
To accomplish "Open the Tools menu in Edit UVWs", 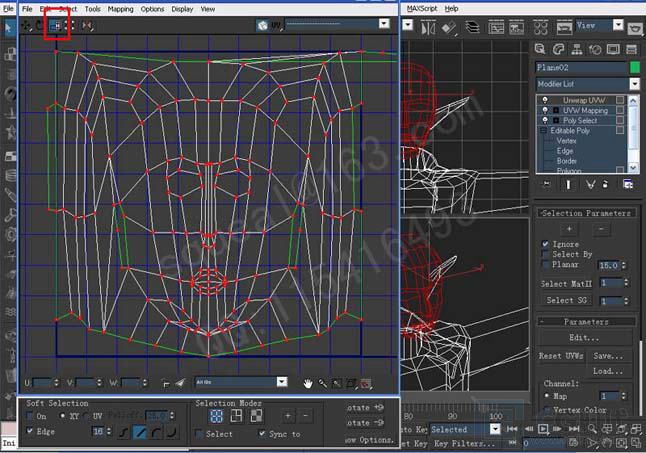I will coord(92,9).
